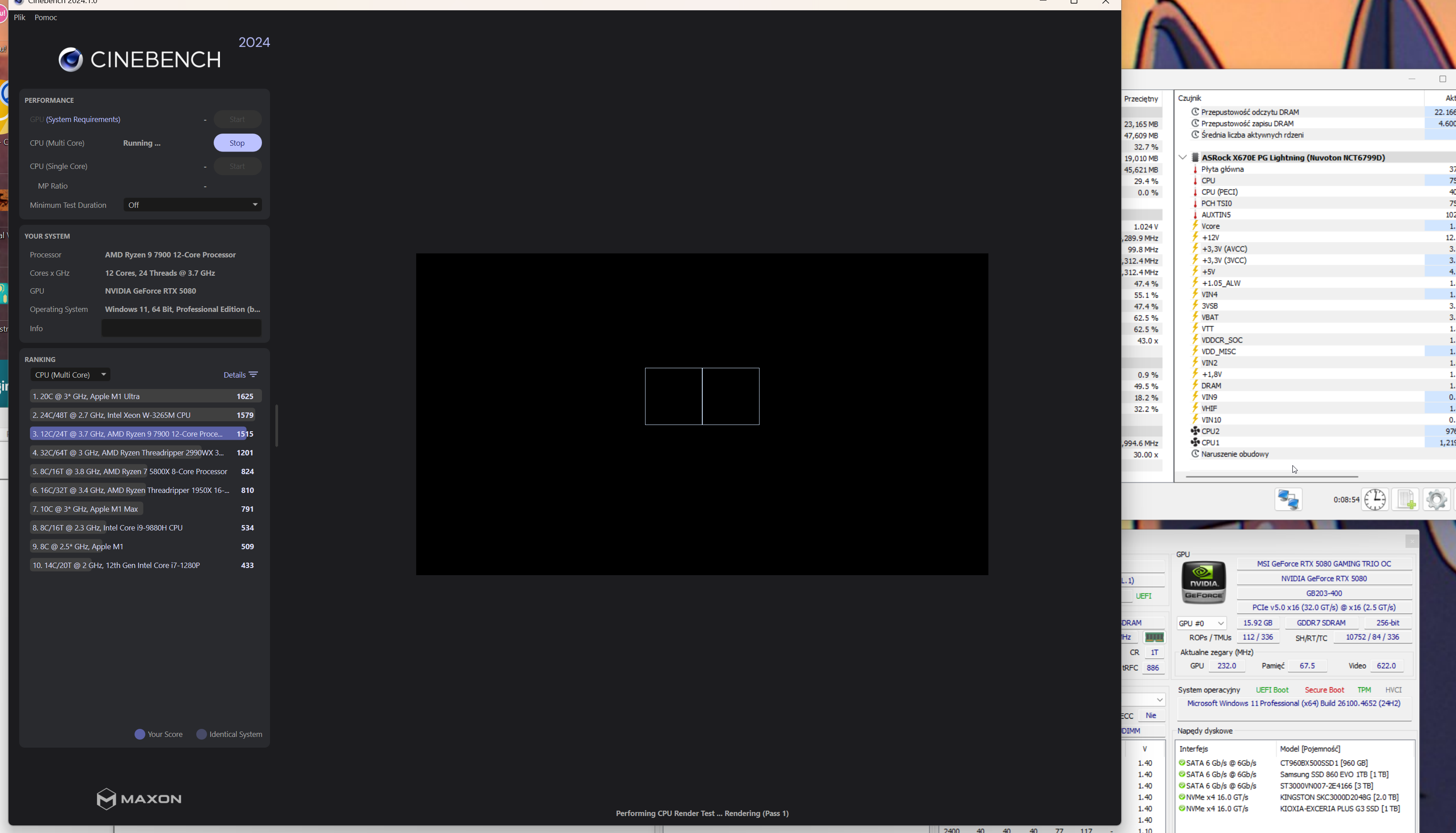Click the Cinebench logo sphere icon
The width and height of the screenshot is (1456, 833).
click(71, 59)
